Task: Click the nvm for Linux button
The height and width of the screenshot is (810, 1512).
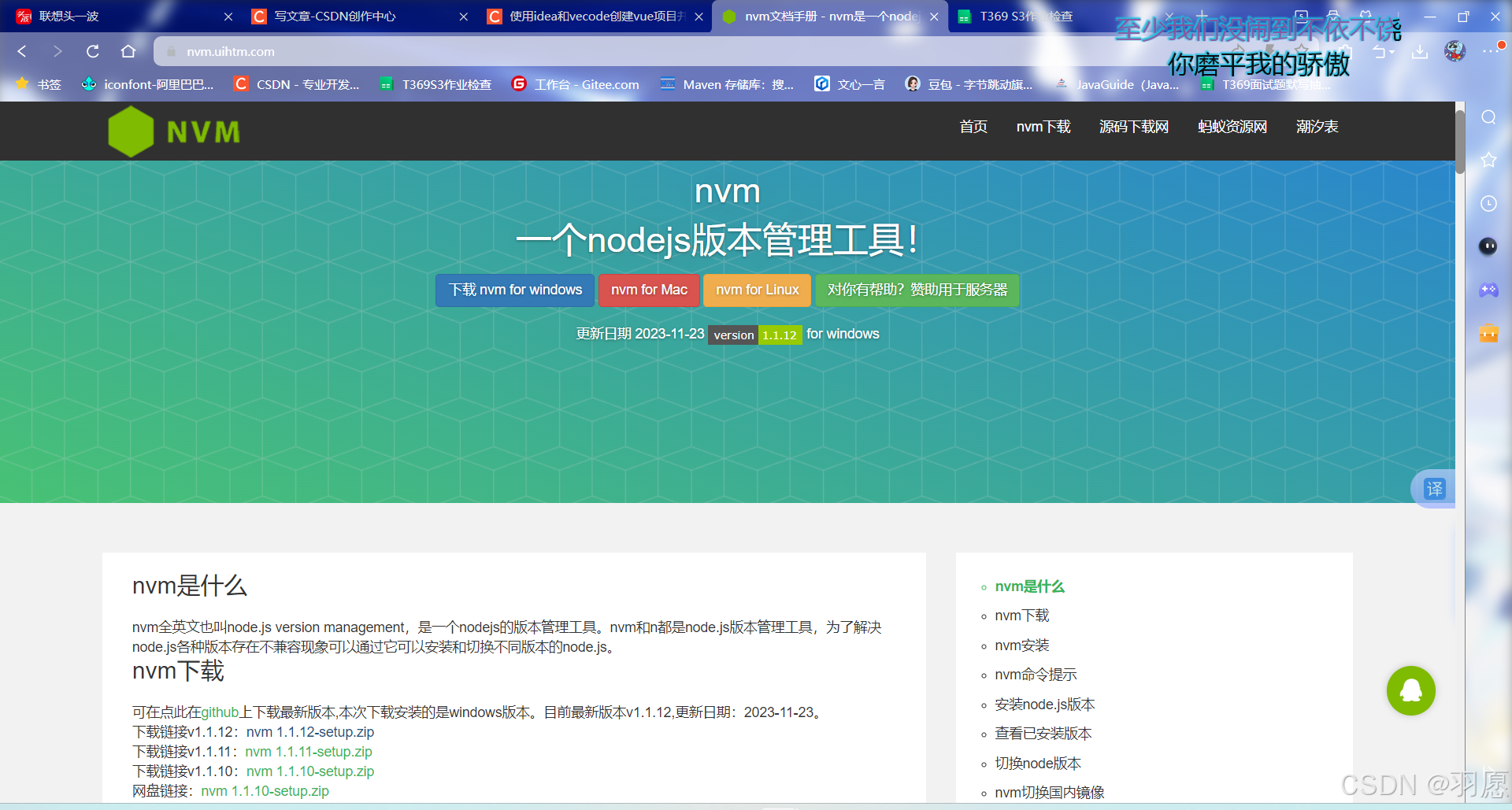Action: pyautogui.click(x=757, y=290)
